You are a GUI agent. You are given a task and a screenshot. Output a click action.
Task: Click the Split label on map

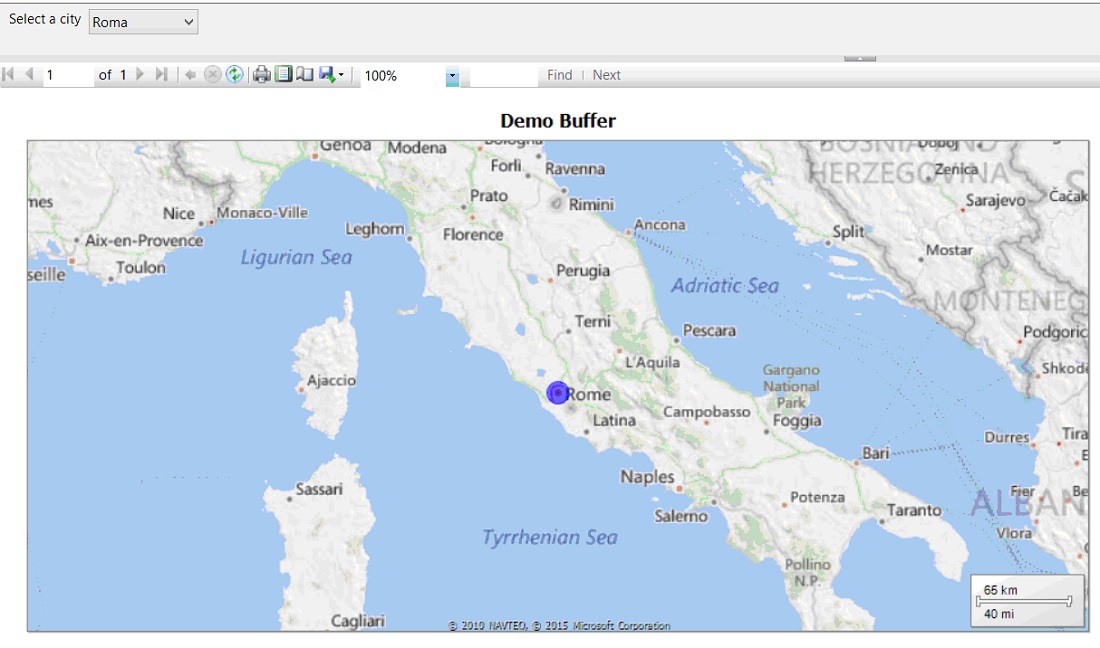click(x=848, y=231)
